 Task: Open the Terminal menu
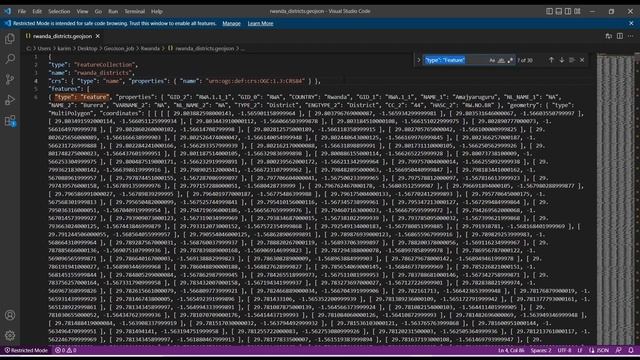(134, 11)
